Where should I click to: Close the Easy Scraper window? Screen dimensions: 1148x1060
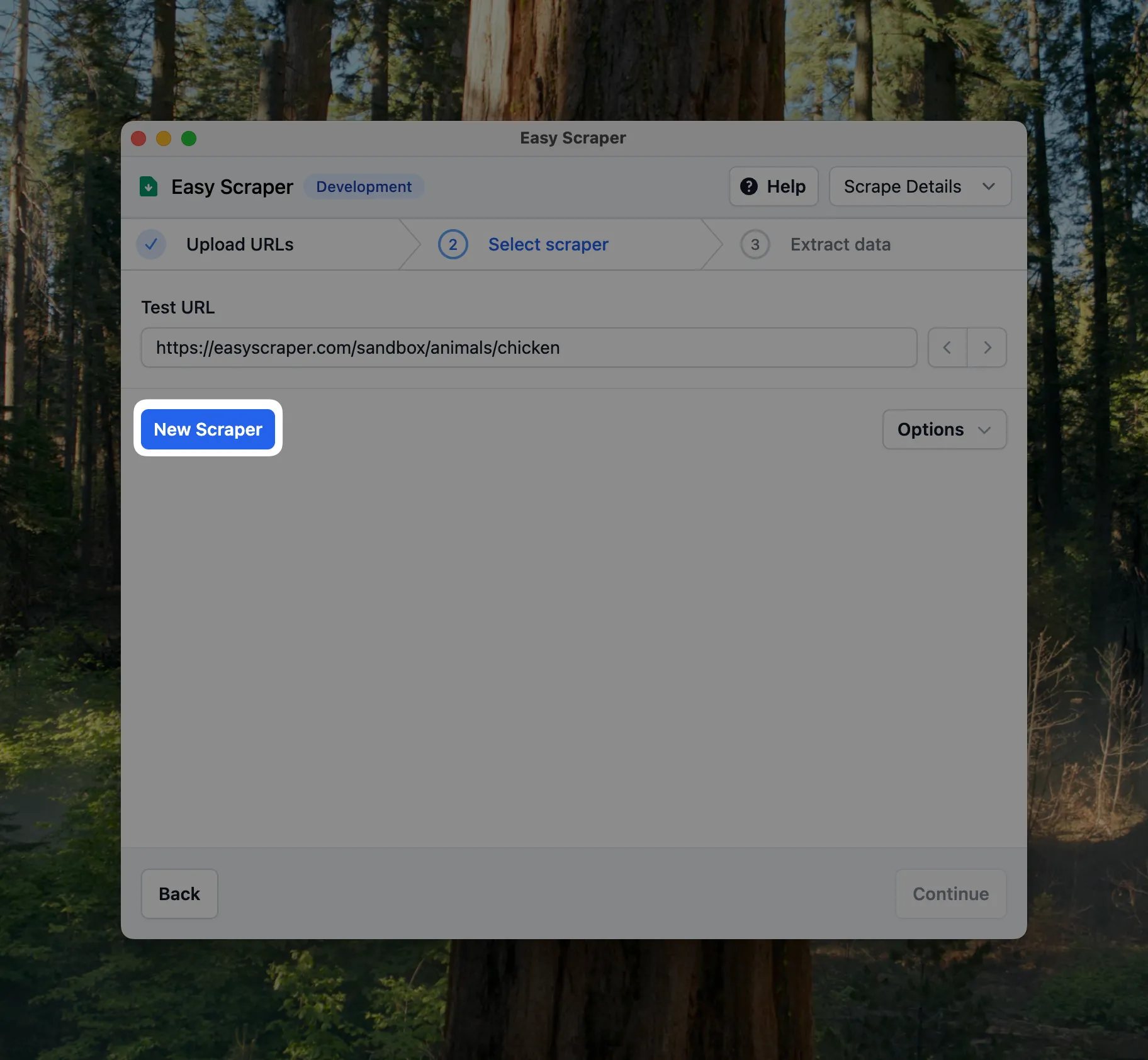tap(138, 138)
